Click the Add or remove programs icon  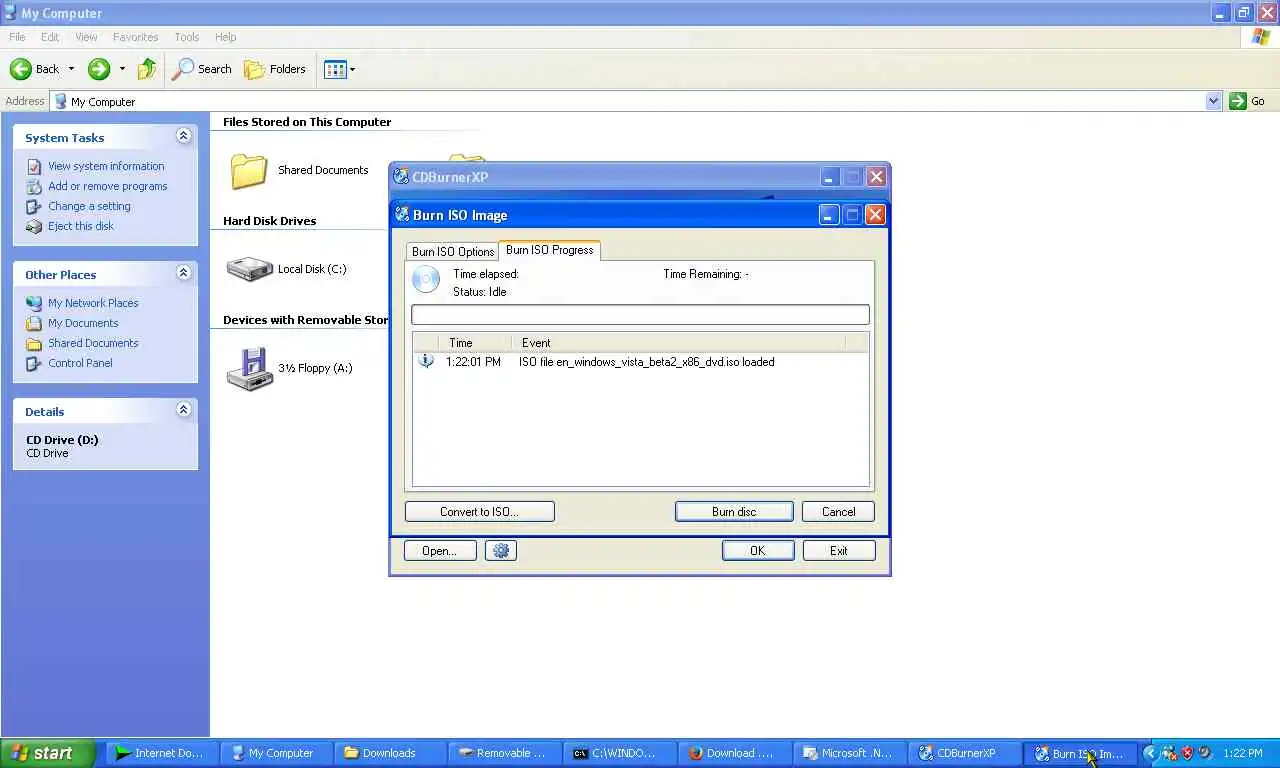pyautogui.click(x=34, y=186)
